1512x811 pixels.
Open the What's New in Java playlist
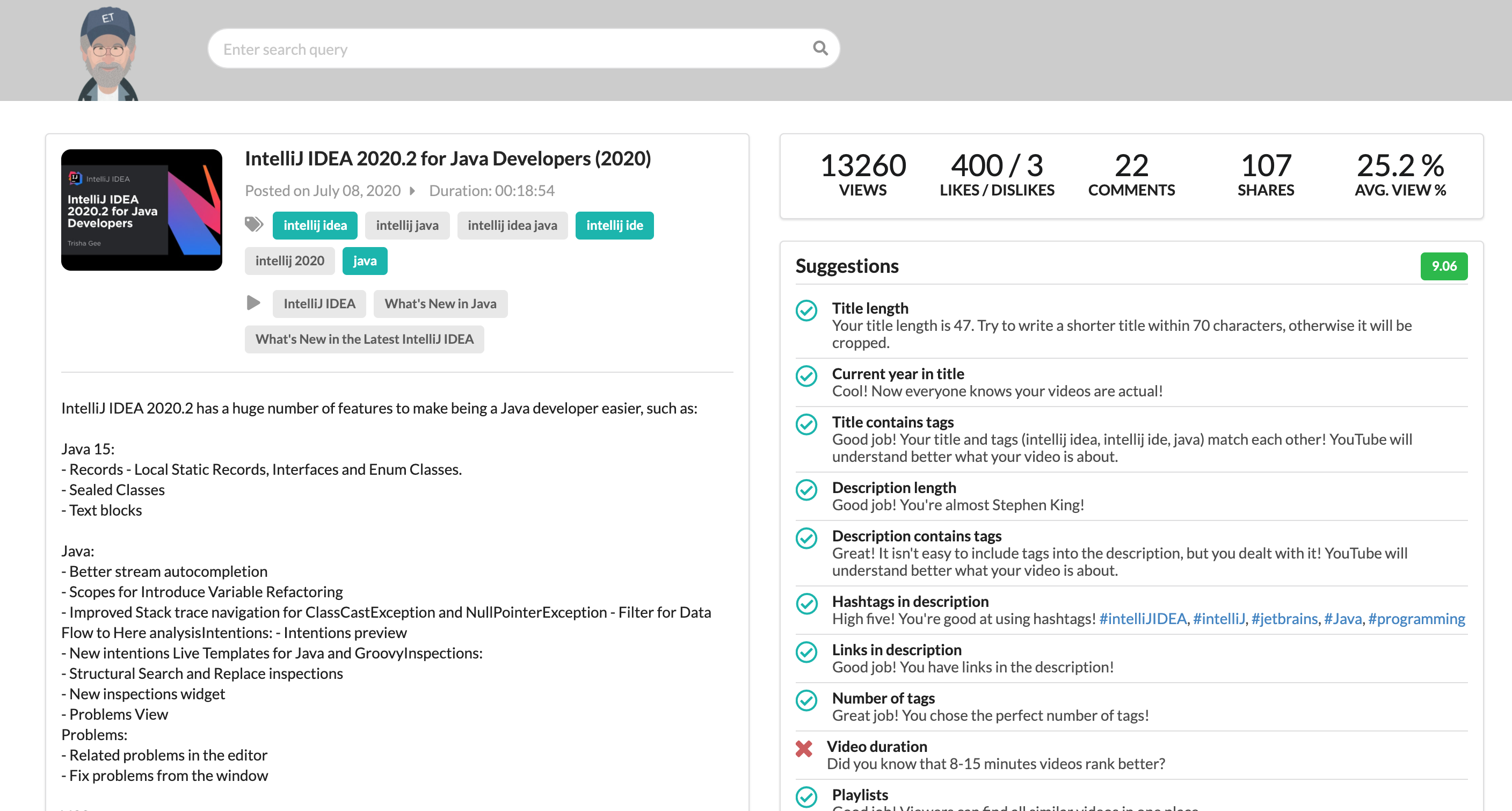point(440,303)
